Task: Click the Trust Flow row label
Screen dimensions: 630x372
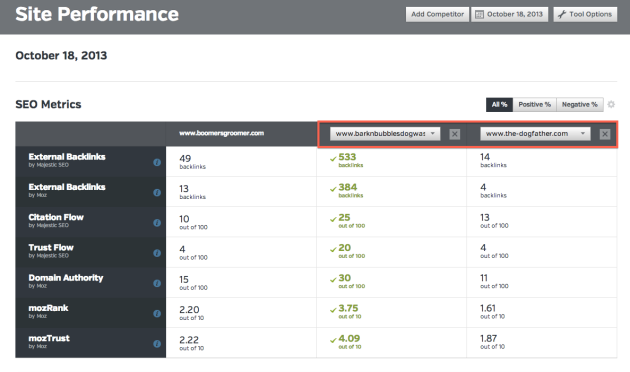Action: point(51,247)
